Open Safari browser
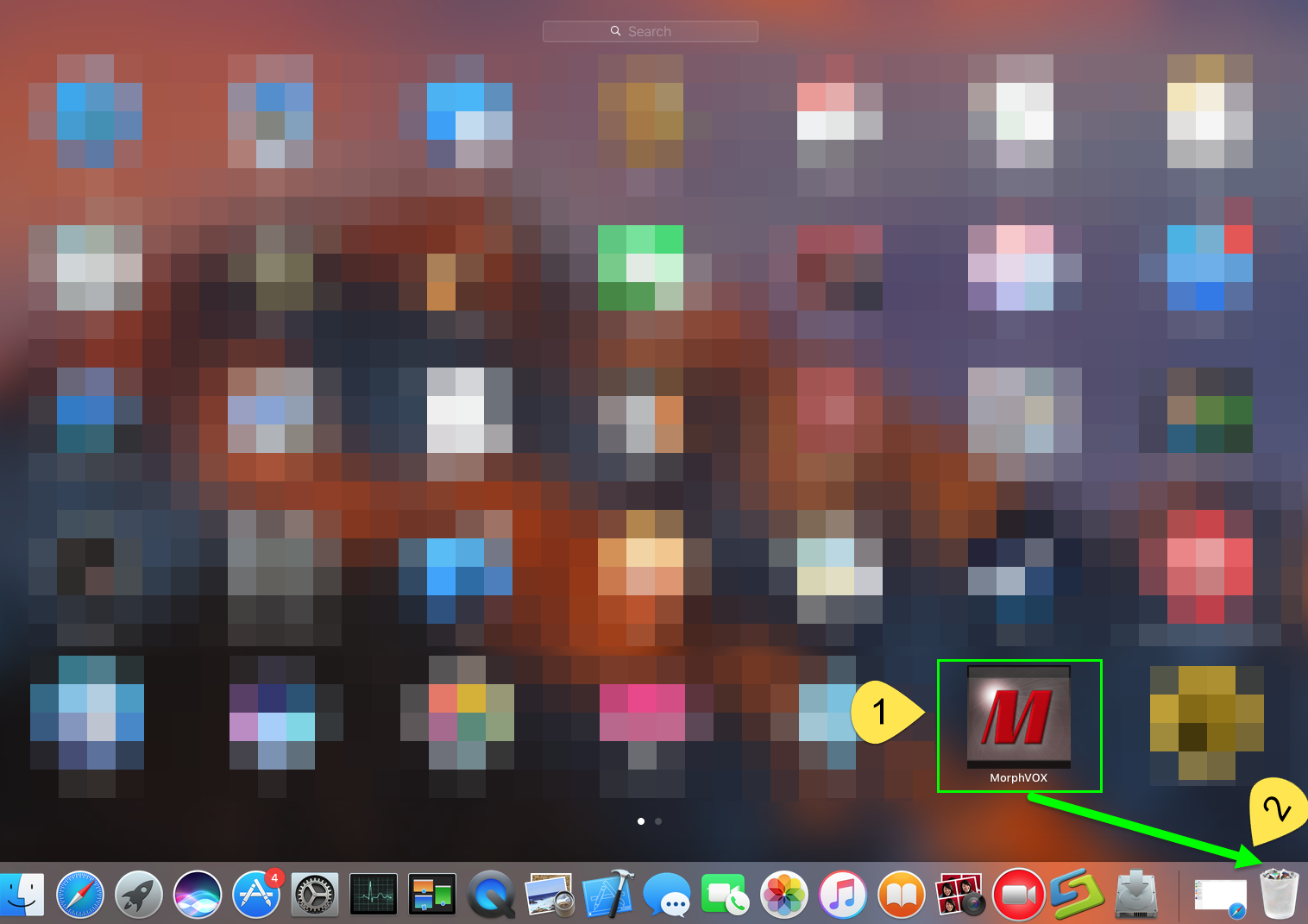This screenshot has width=1308, height=924. tap(79, 895)
